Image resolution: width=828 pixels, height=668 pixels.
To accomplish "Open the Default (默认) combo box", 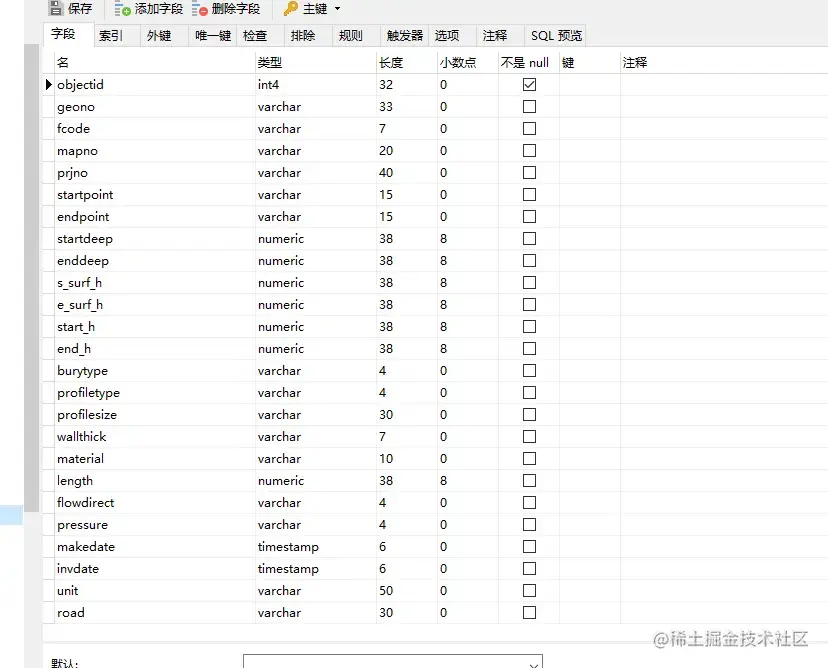I will click(392, 662).
